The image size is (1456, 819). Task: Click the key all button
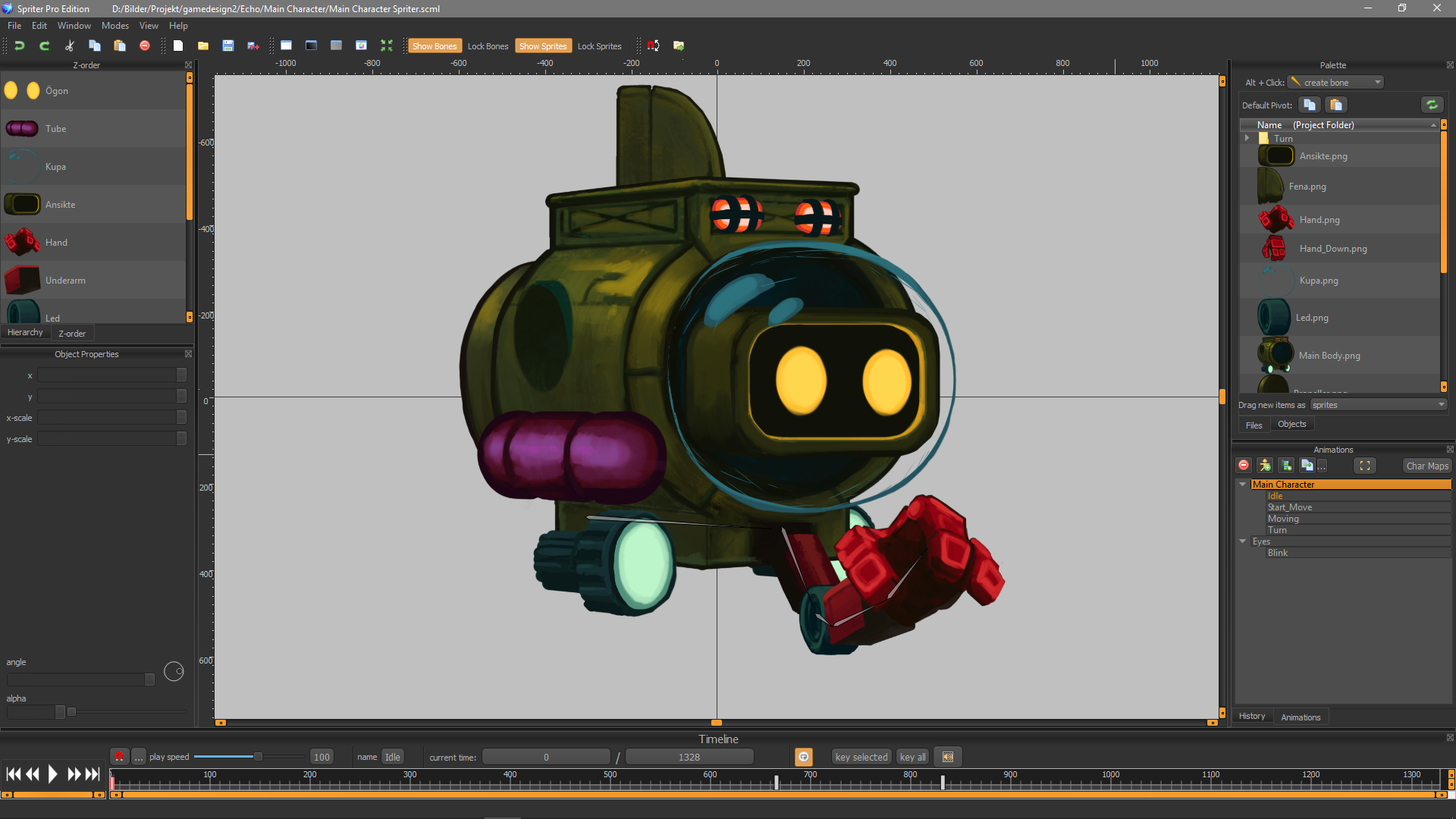(912, 757)
